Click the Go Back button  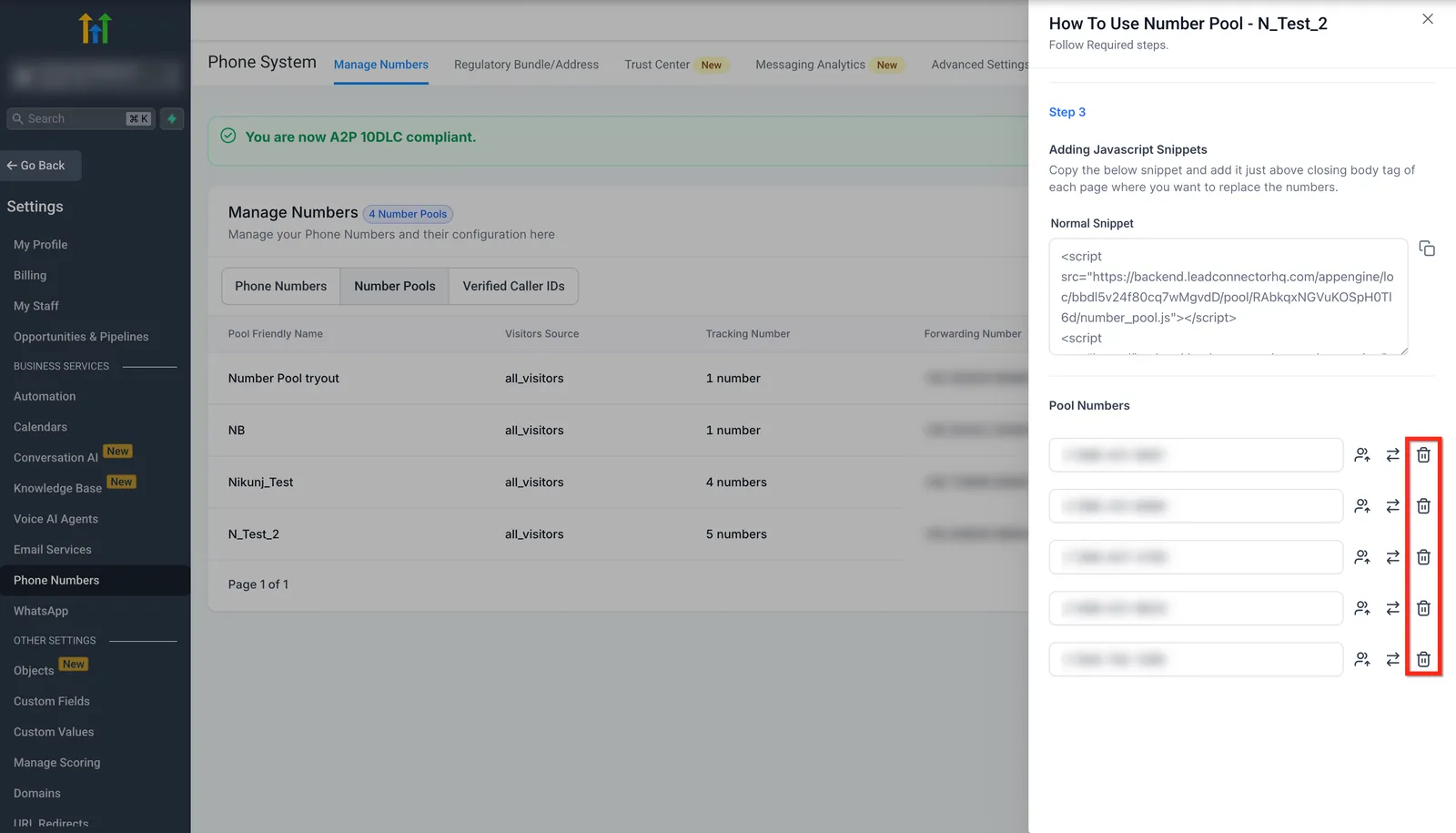click(41, 166)
